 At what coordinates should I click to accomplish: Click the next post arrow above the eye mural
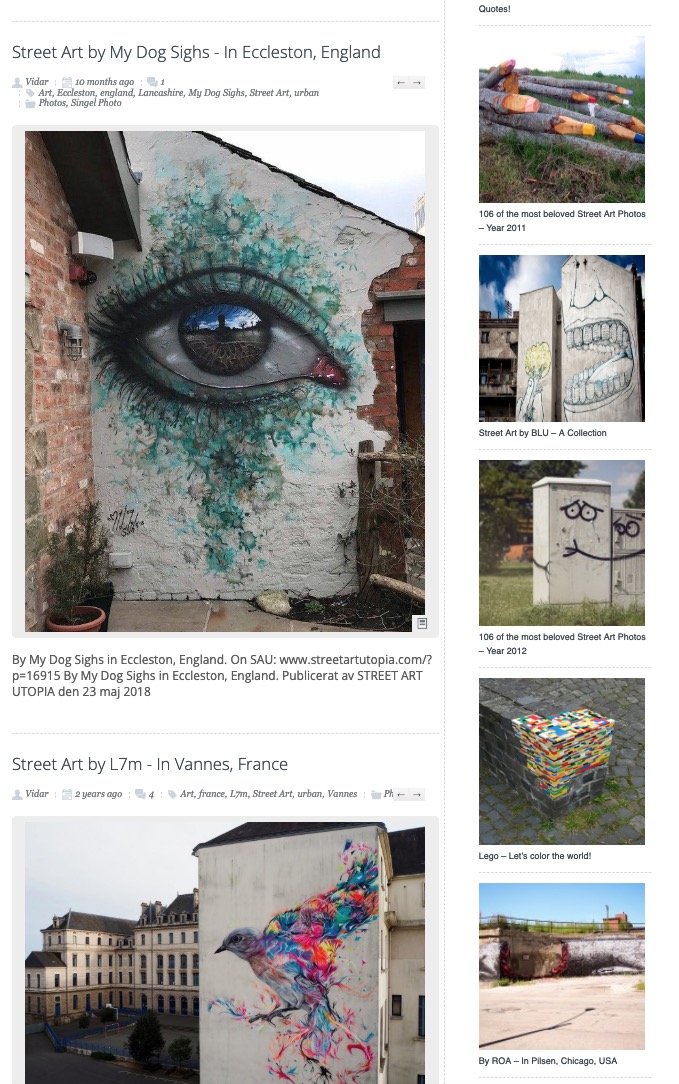[x=417, y=83]
